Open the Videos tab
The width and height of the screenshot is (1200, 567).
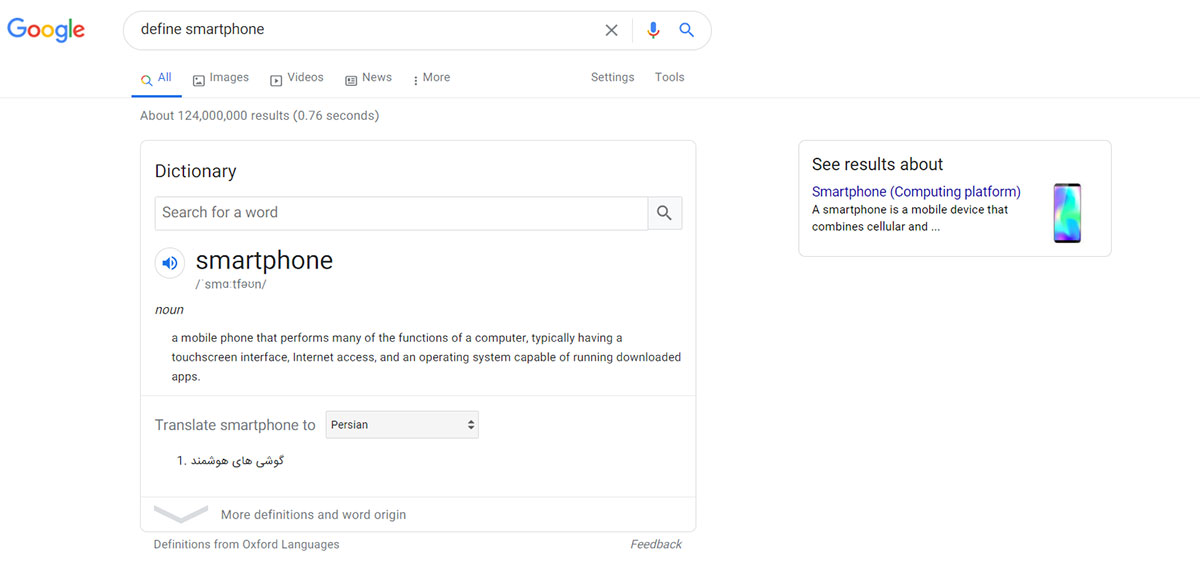[x=297, y=78]
